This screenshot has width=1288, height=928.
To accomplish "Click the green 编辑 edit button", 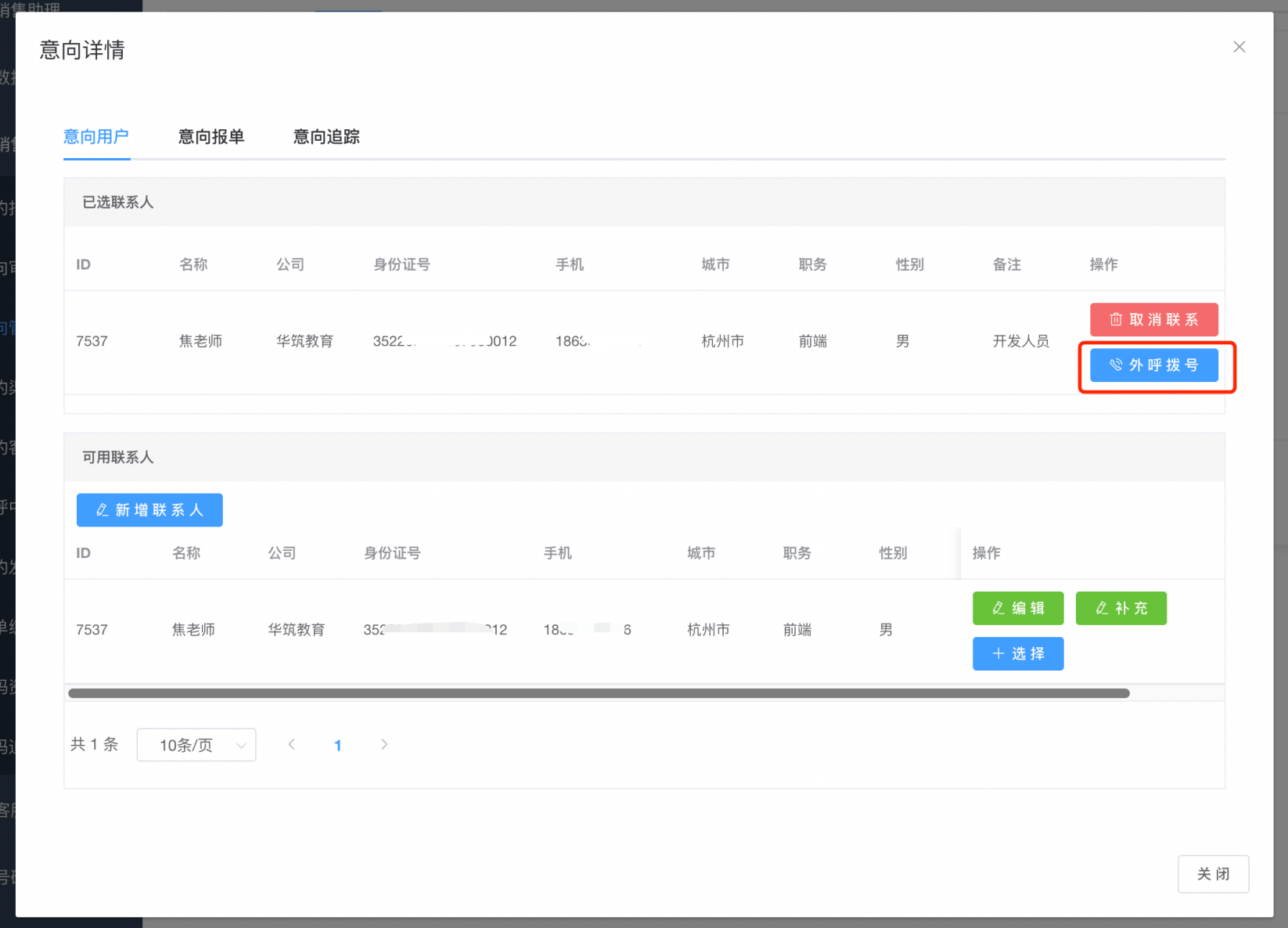I will pyautogui.click(x=1017, y=608).
